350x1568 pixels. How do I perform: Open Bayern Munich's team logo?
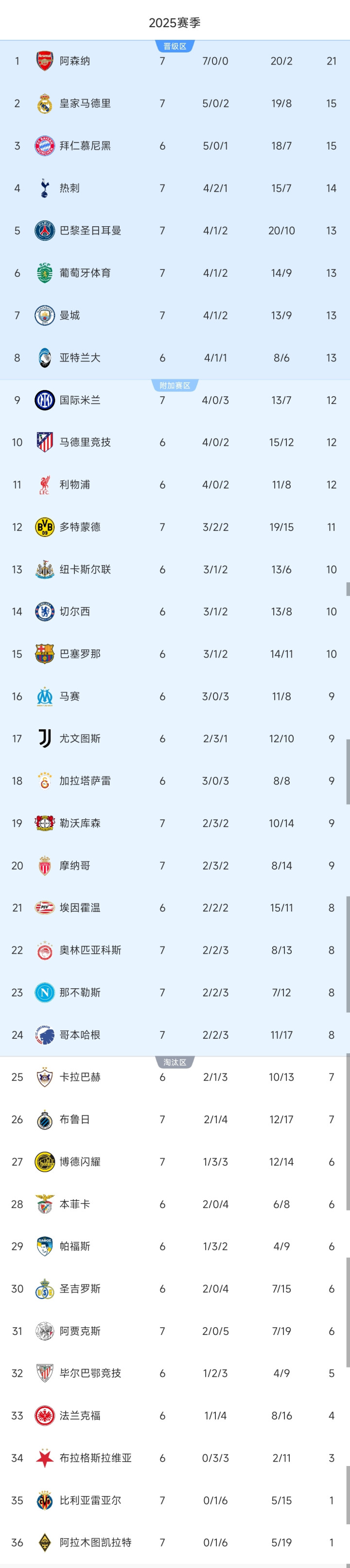tap(45, 146)
